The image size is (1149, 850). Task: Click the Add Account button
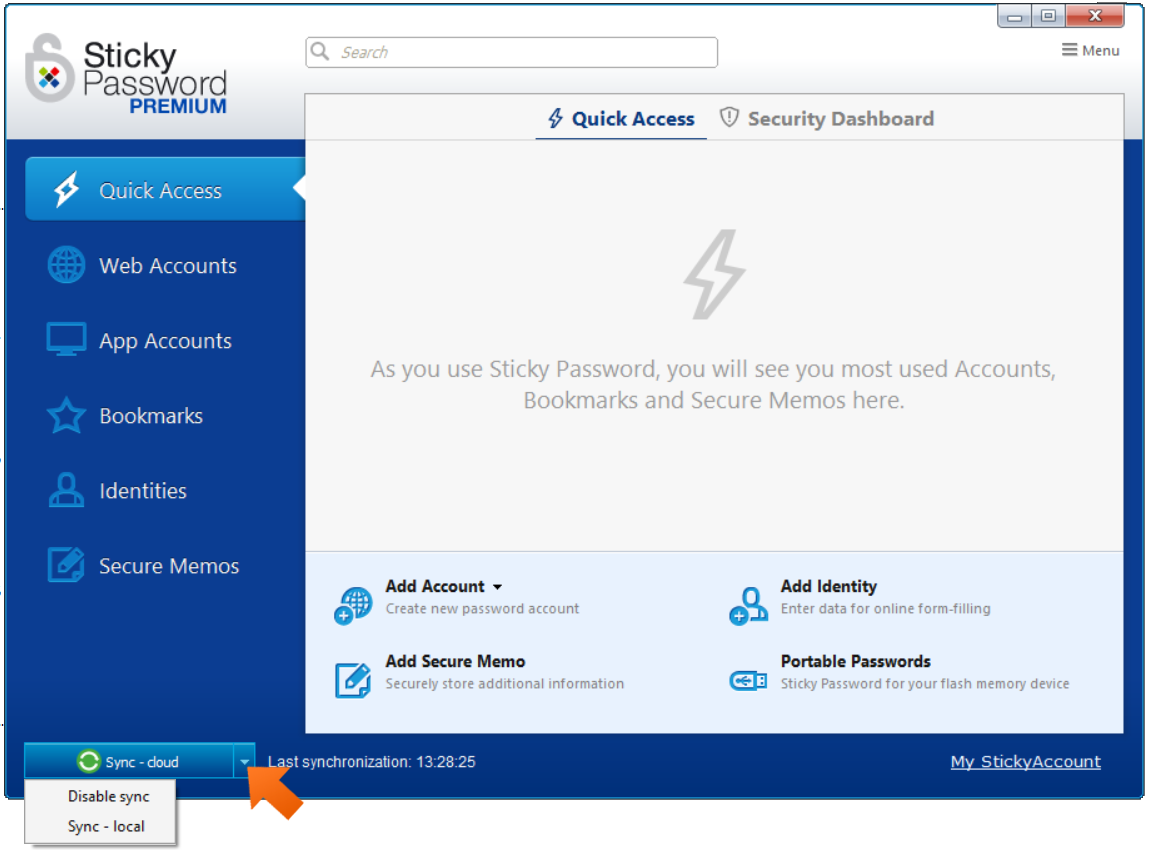[435, 586]
